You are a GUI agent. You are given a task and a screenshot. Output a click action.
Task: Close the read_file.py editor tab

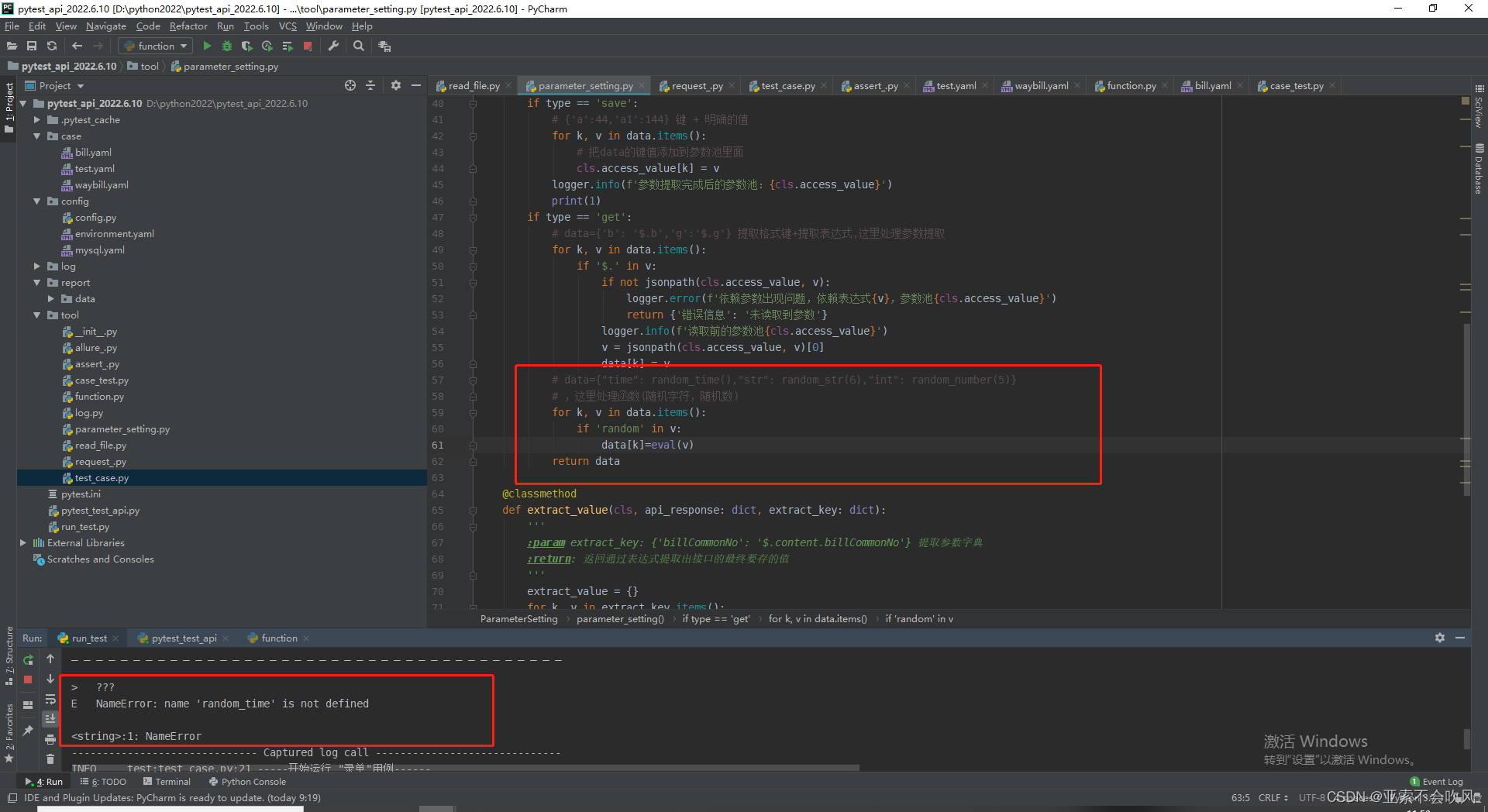coord(508,86)
